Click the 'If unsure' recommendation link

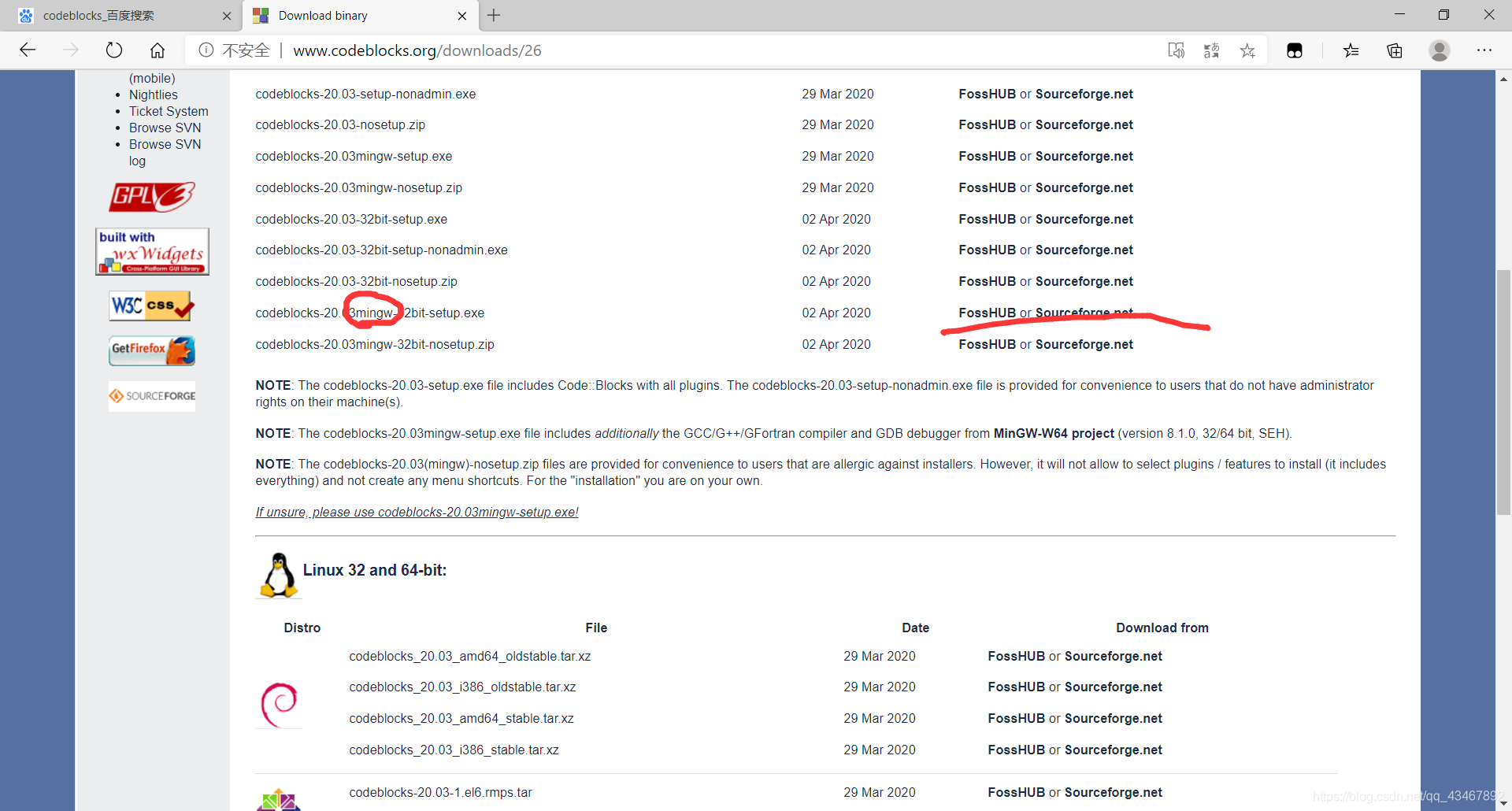tap(417, 512)
